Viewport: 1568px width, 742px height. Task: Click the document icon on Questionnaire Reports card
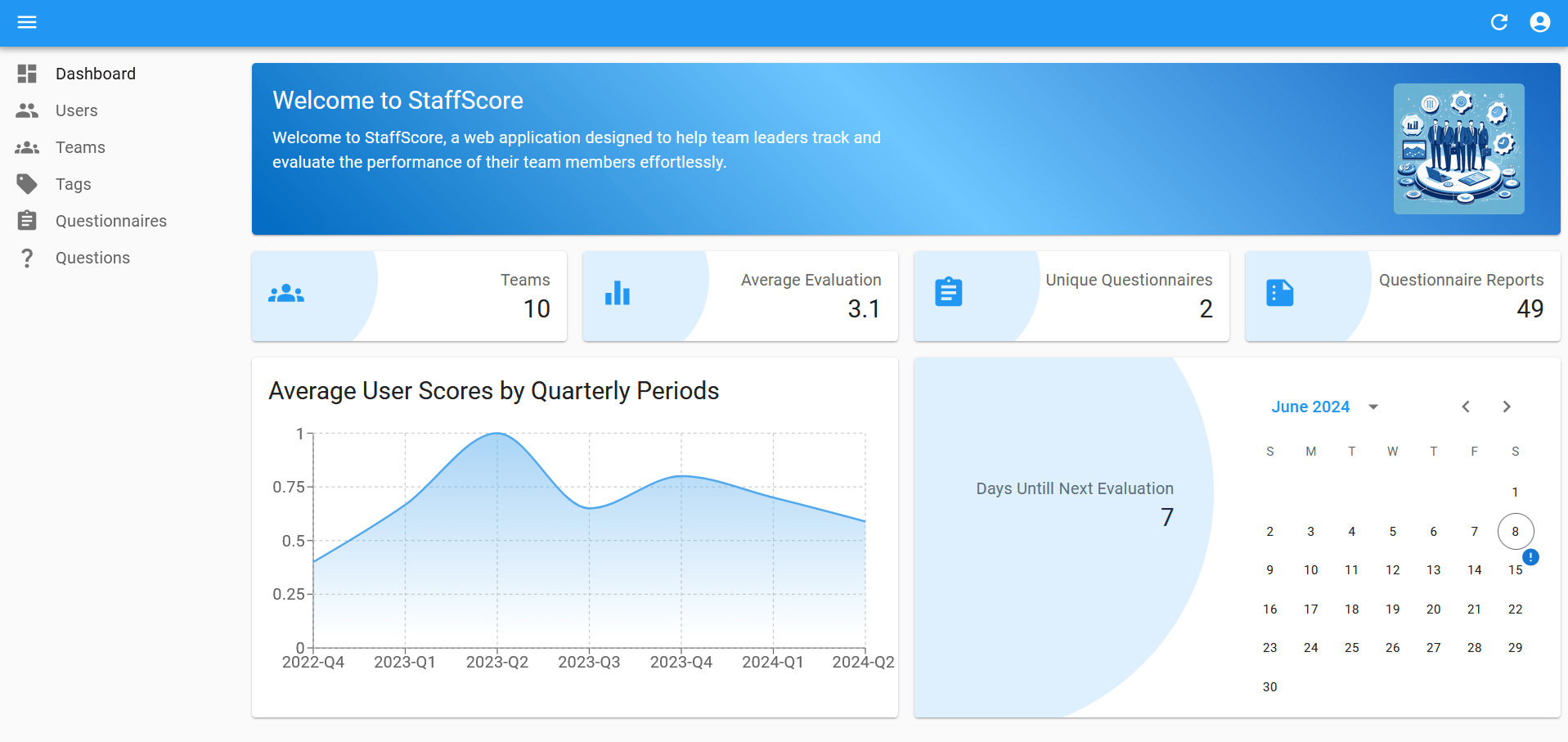click(1280, 293)
